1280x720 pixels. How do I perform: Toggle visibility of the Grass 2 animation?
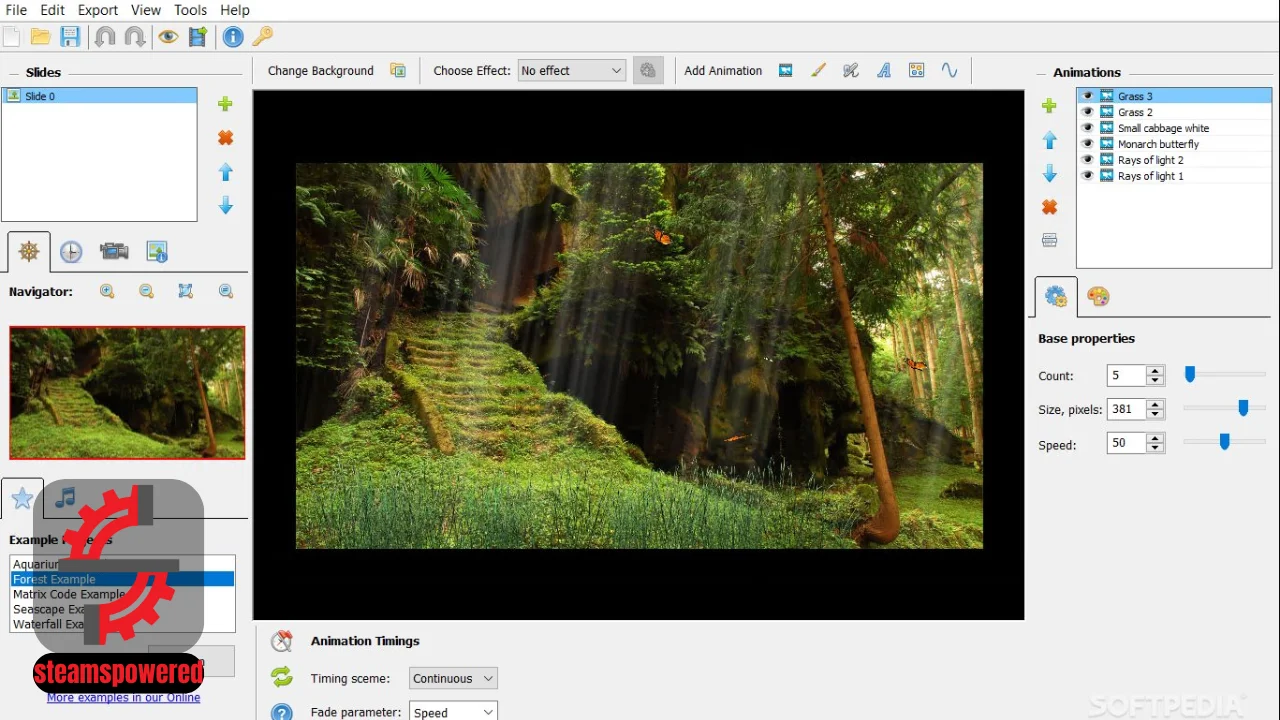click(x=1088, y=112)
